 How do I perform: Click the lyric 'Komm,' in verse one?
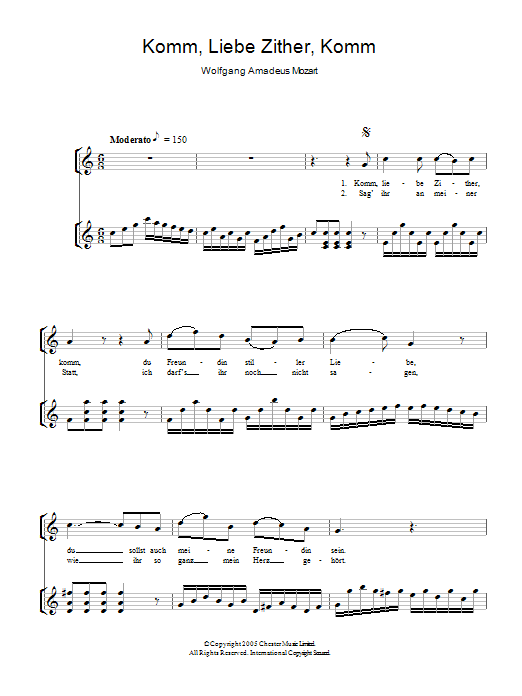[366, 183]
